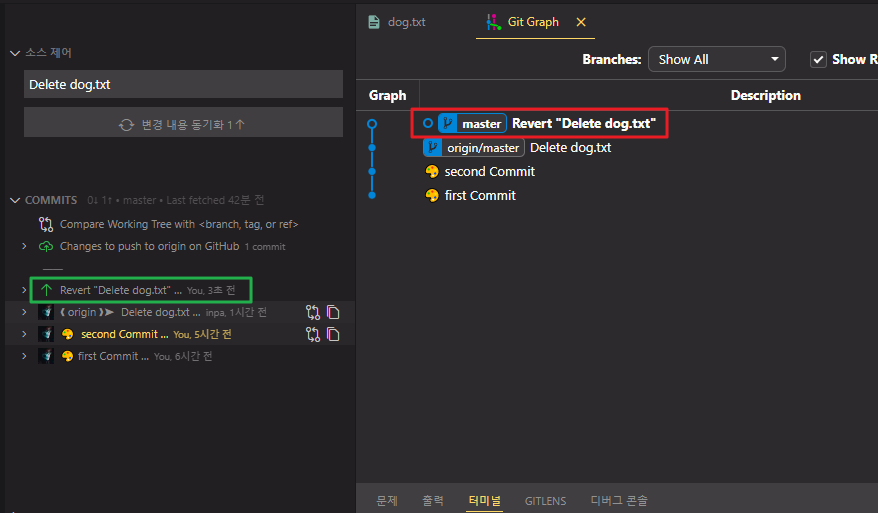Expand the second Commit row
The height and width of the screenshot is (513, 878).
click(24, 334)
